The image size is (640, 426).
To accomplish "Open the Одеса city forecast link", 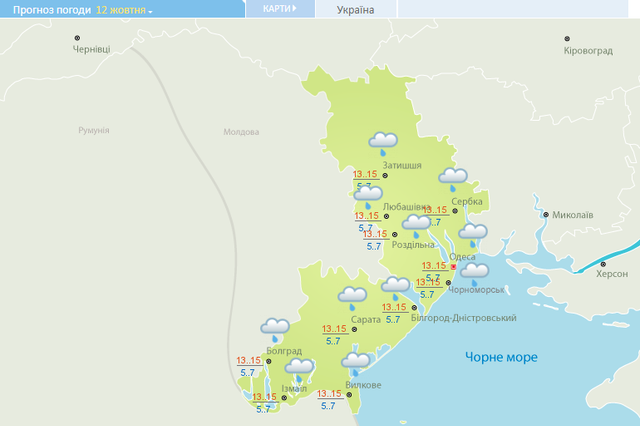I will point(462,257).
